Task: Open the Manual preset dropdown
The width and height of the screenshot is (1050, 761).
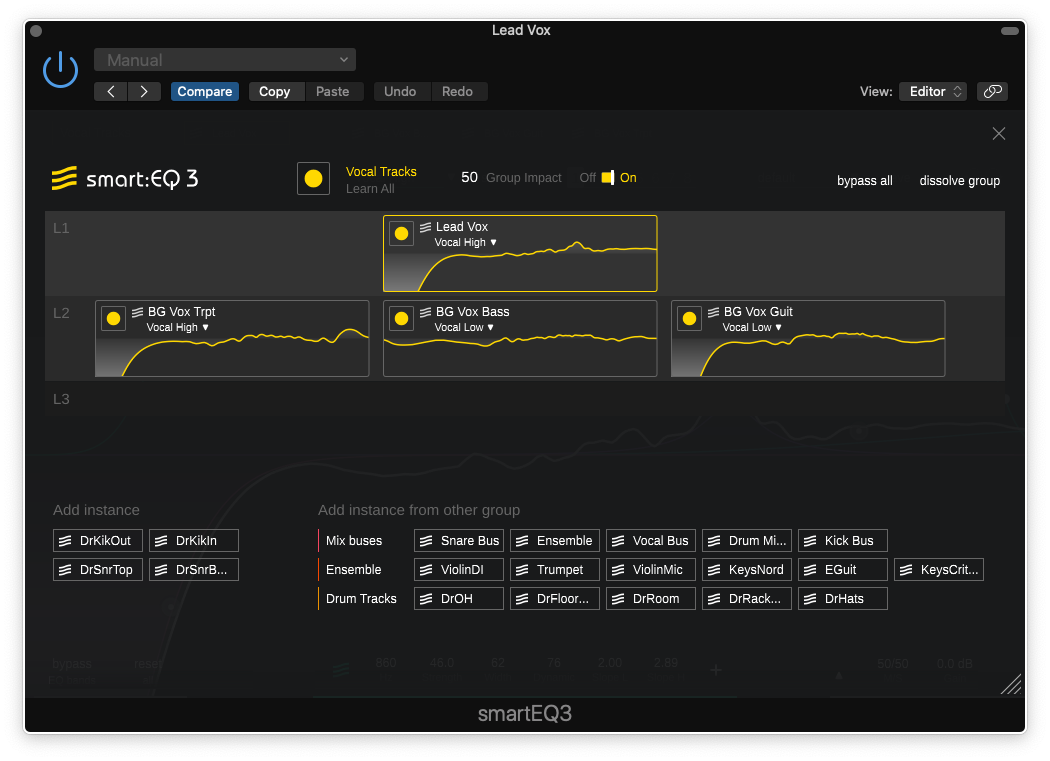Action: (225, 60)
